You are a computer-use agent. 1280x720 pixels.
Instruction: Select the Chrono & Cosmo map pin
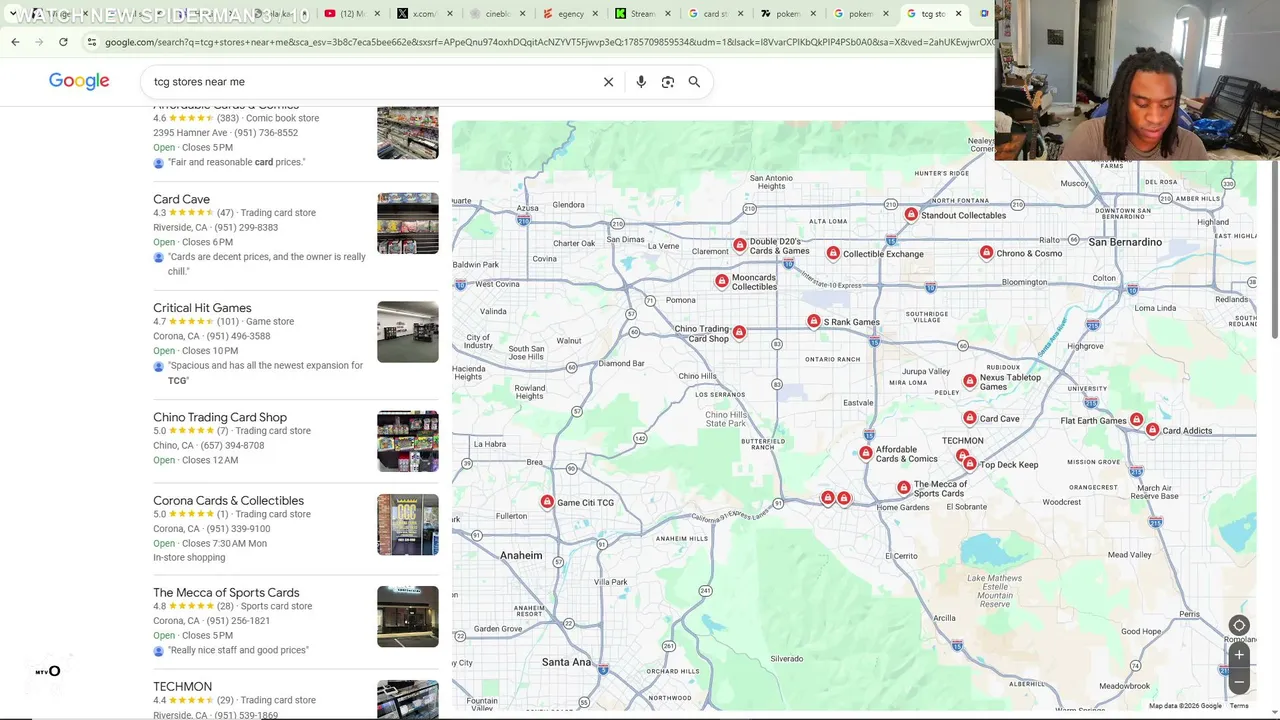(987, 253)
